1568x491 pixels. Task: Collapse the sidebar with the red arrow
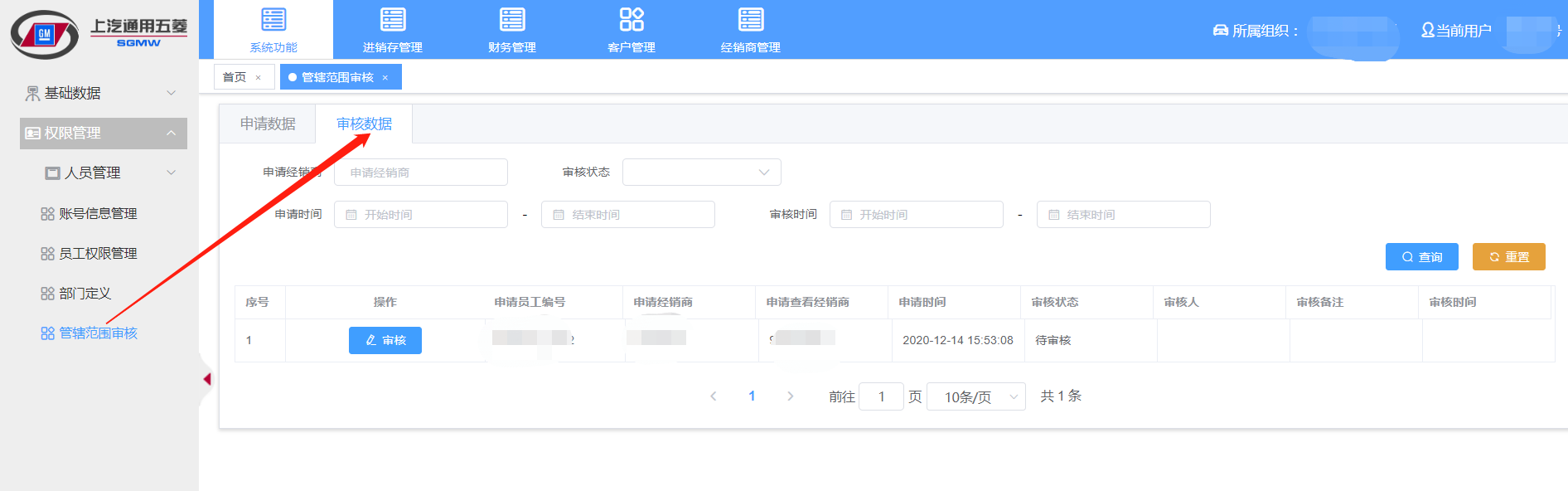pyautogui.click(x=207, y=379)
